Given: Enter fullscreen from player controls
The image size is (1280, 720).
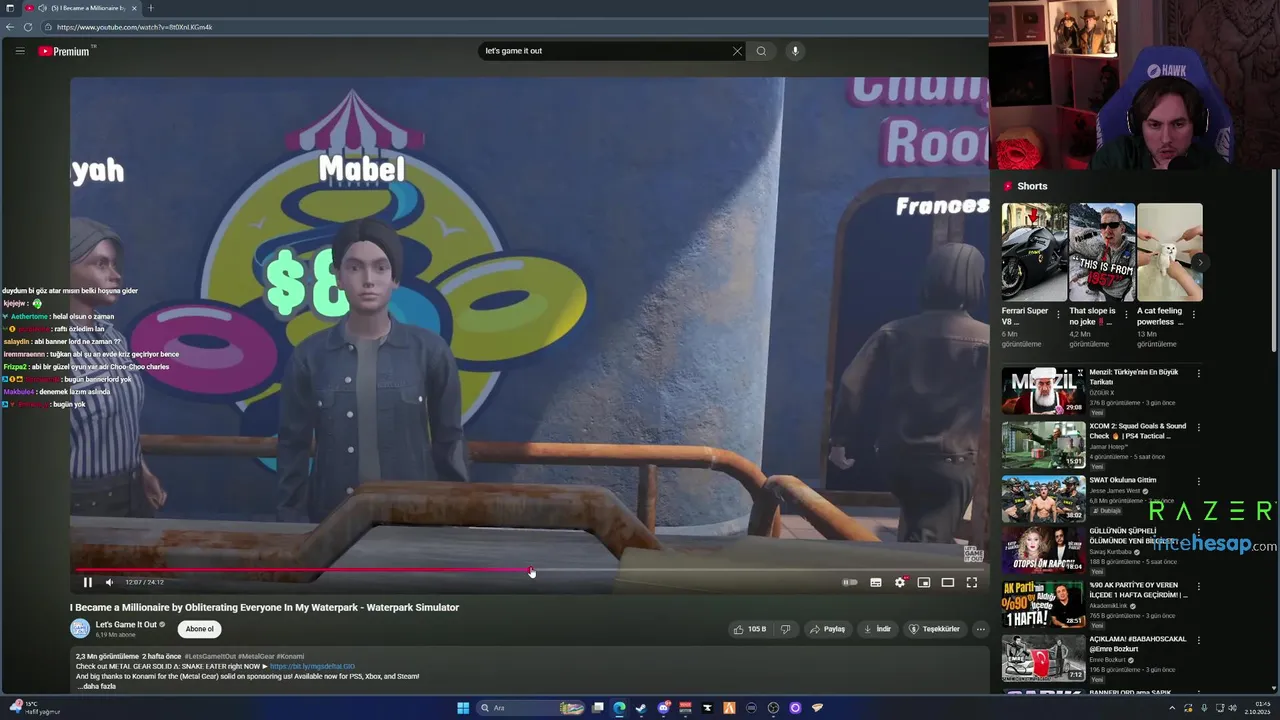Looking at the screenshot, I should click(971, 582).
